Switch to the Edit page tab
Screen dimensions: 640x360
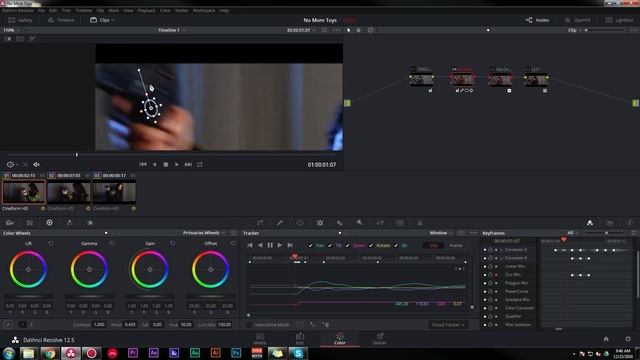tap(300, 339)
